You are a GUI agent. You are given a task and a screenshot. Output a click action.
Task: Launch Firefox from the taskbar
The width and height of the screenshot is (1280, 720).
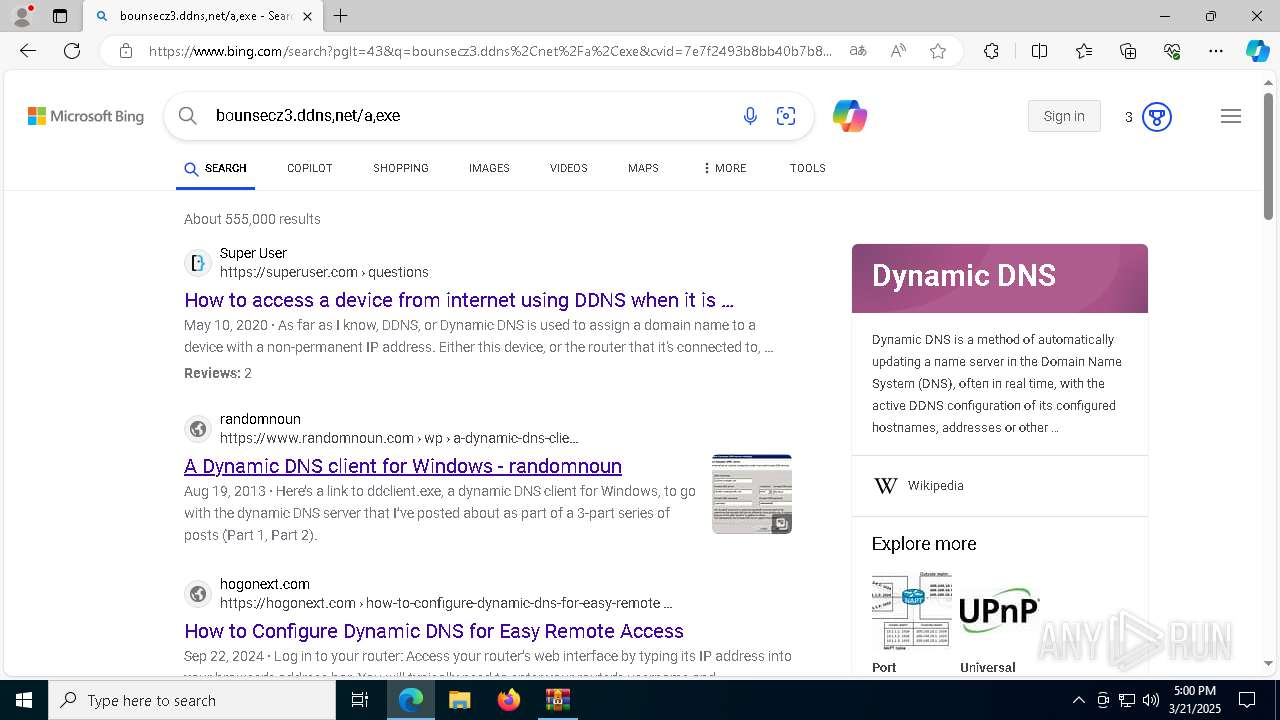tap(508, 700)
